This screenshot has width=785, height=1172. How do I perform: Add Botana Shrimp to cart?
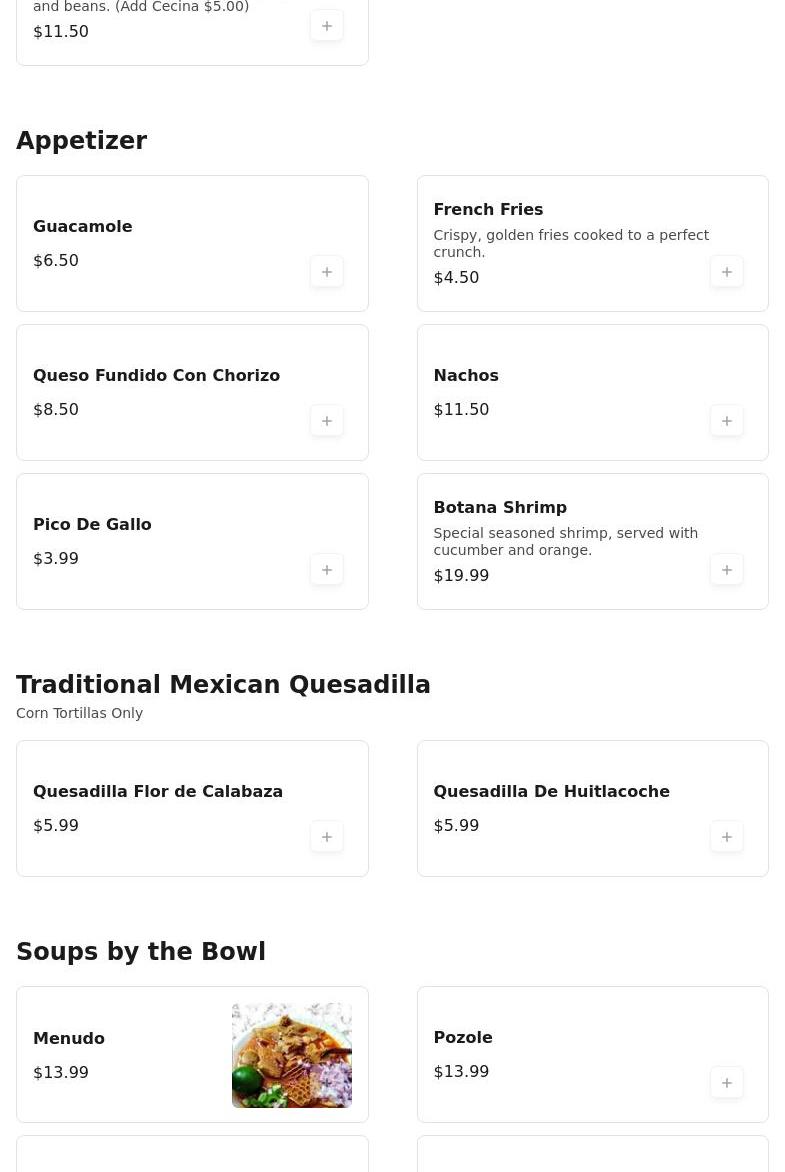pos(727,570)
